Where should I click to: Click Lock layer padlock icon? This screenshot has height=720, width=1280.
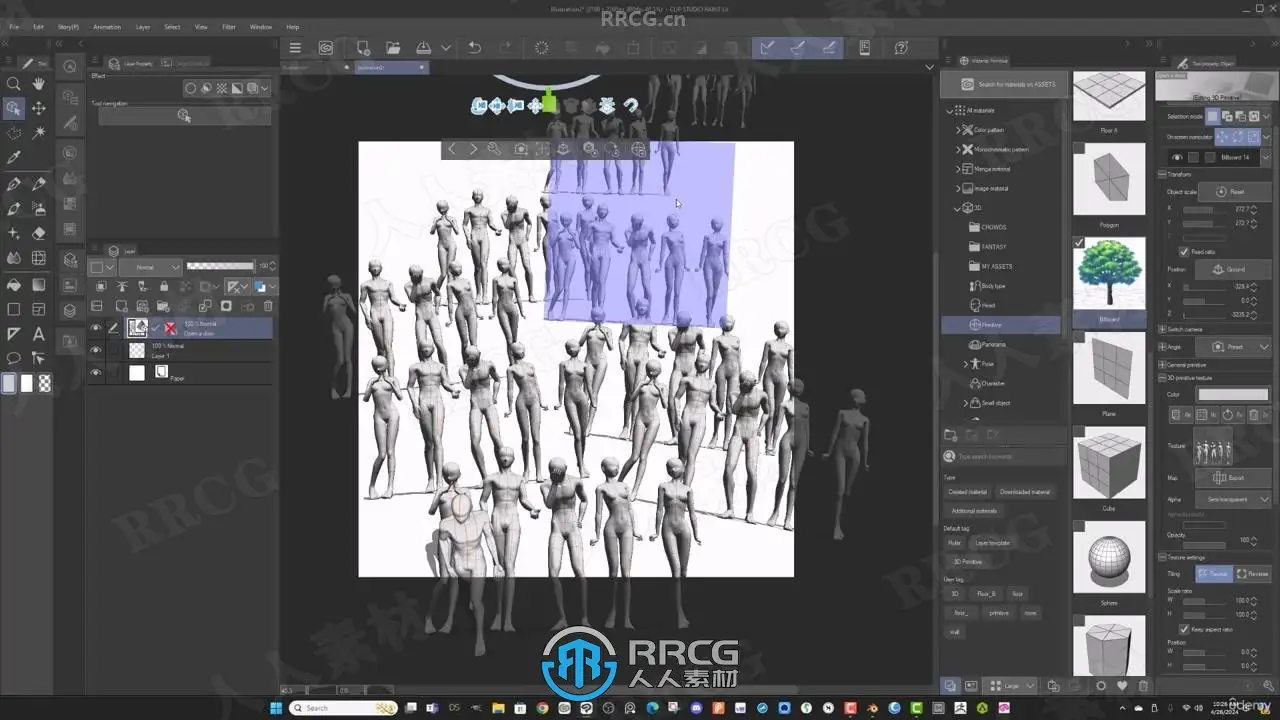tap(164, 287)
